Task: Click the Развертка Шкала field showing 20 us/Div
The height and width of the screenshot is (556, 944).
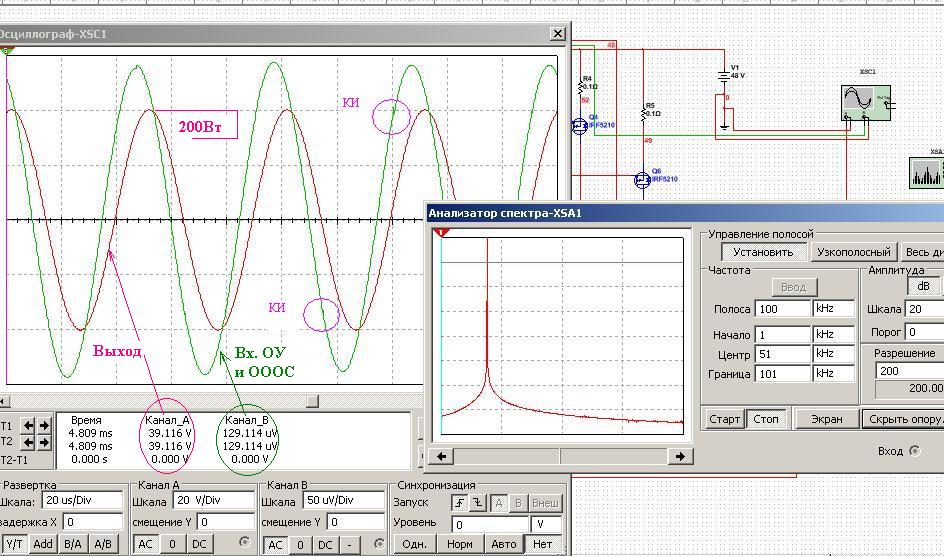Action: [82, 500]
